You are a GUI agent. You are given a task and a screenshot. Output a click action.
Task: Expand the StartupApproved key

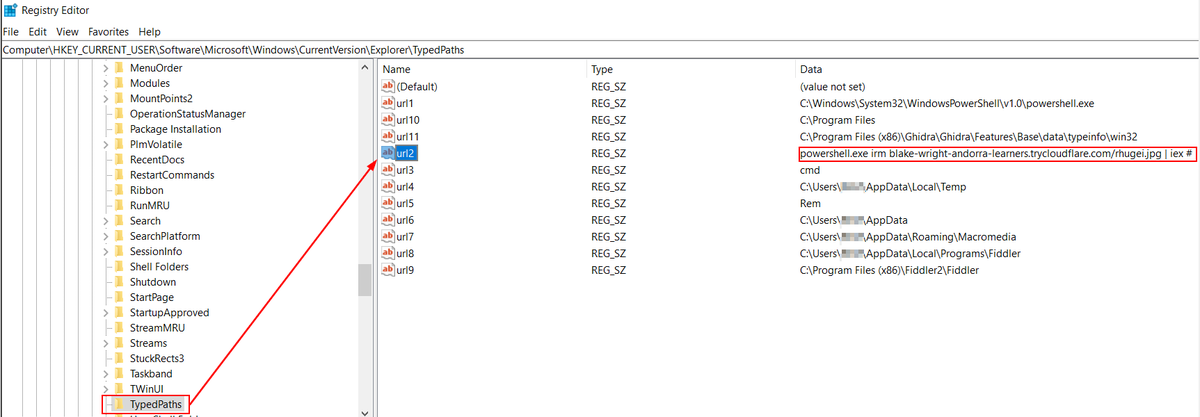tap(106, 312)
